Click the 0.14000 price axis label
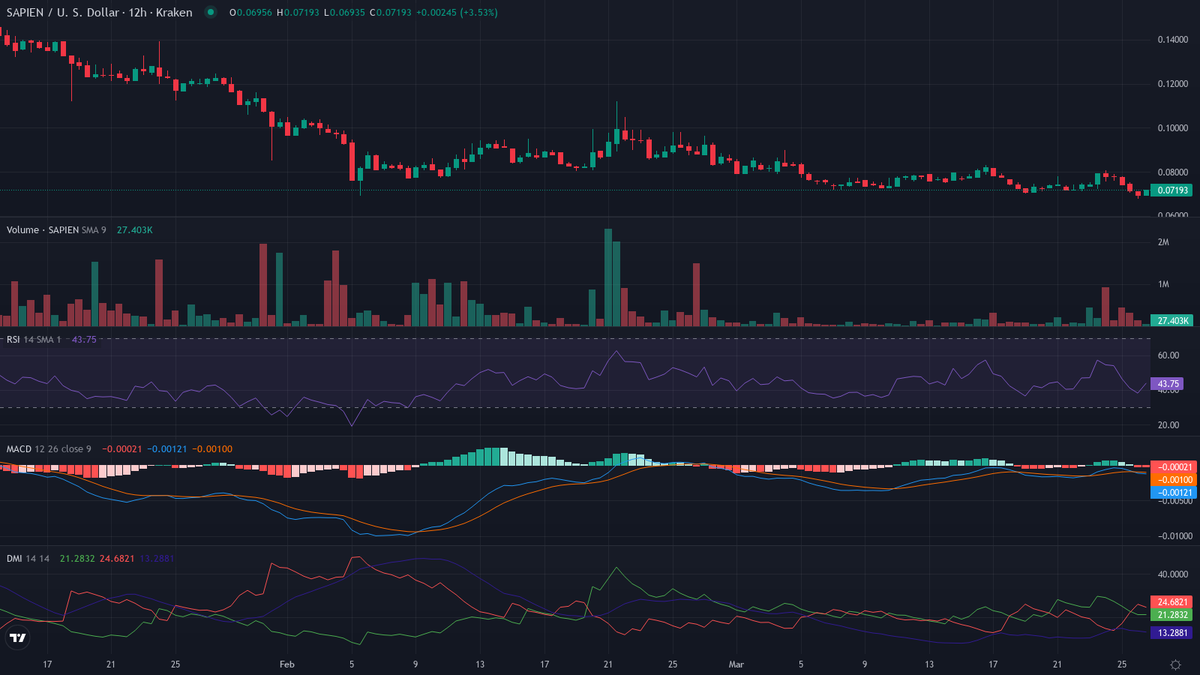 pos(1172,40)
